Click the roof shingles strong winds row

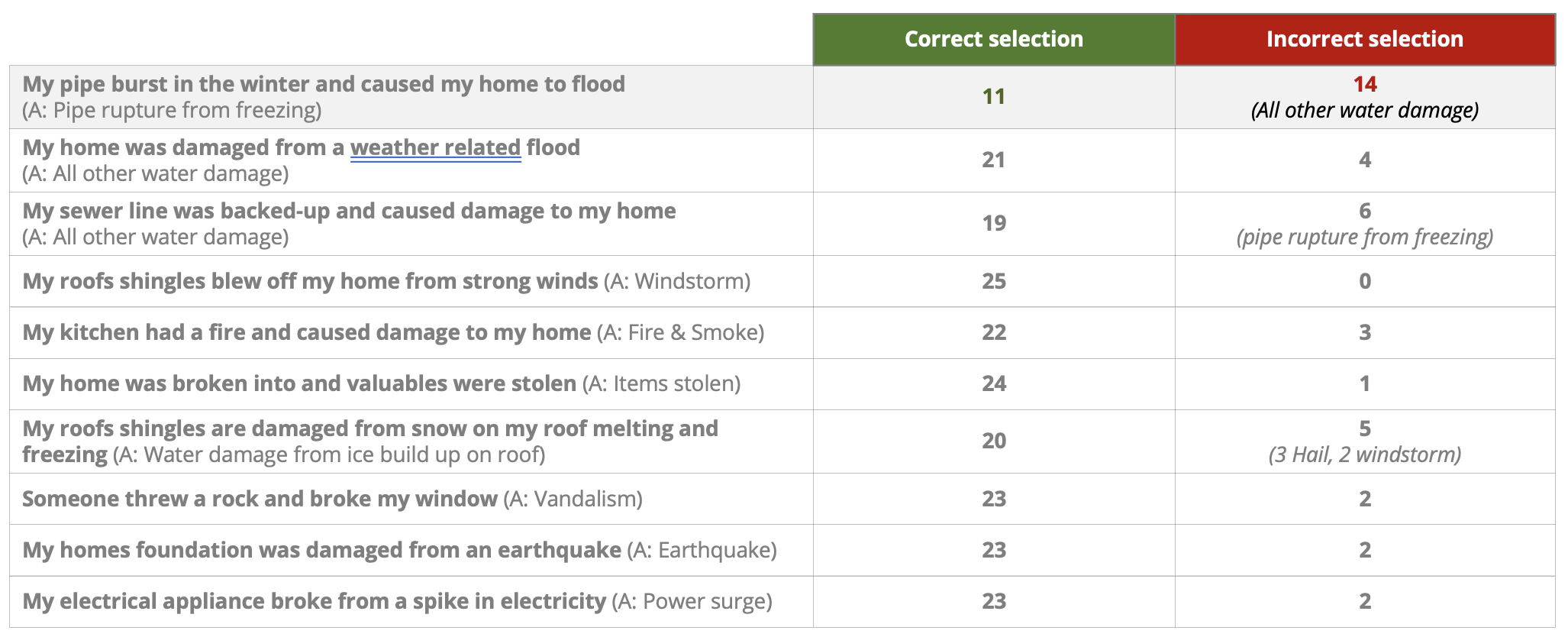[x=310, y=281]
